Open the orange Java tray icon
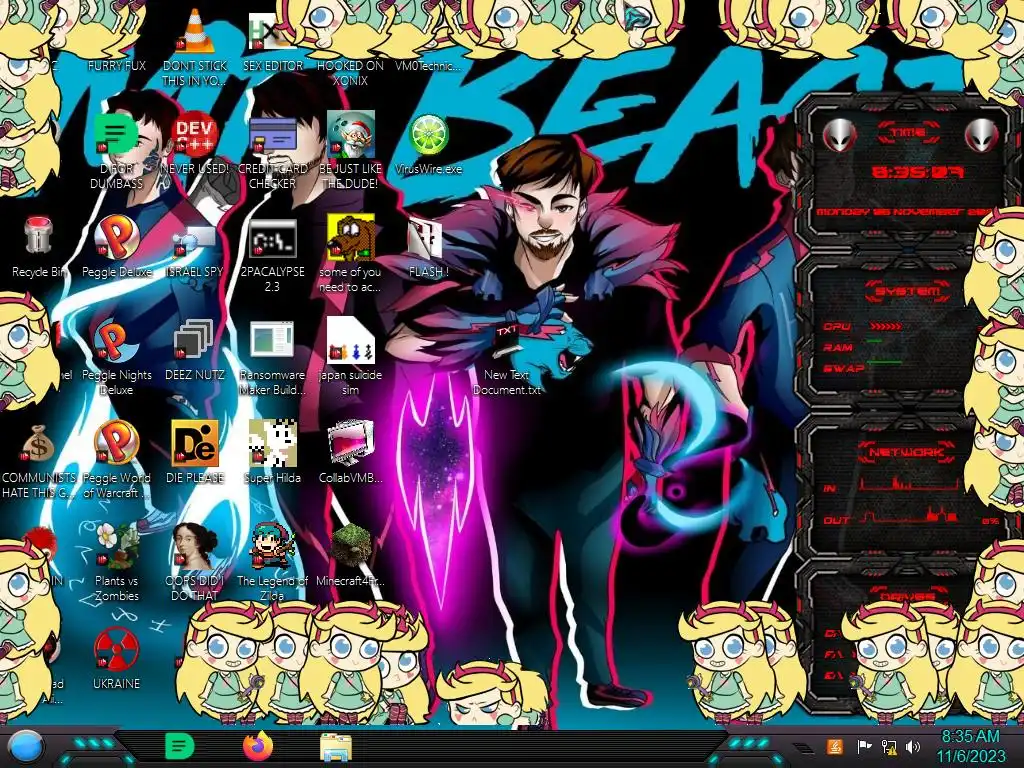Screen dimensions: 1024x768 [834, 746]
